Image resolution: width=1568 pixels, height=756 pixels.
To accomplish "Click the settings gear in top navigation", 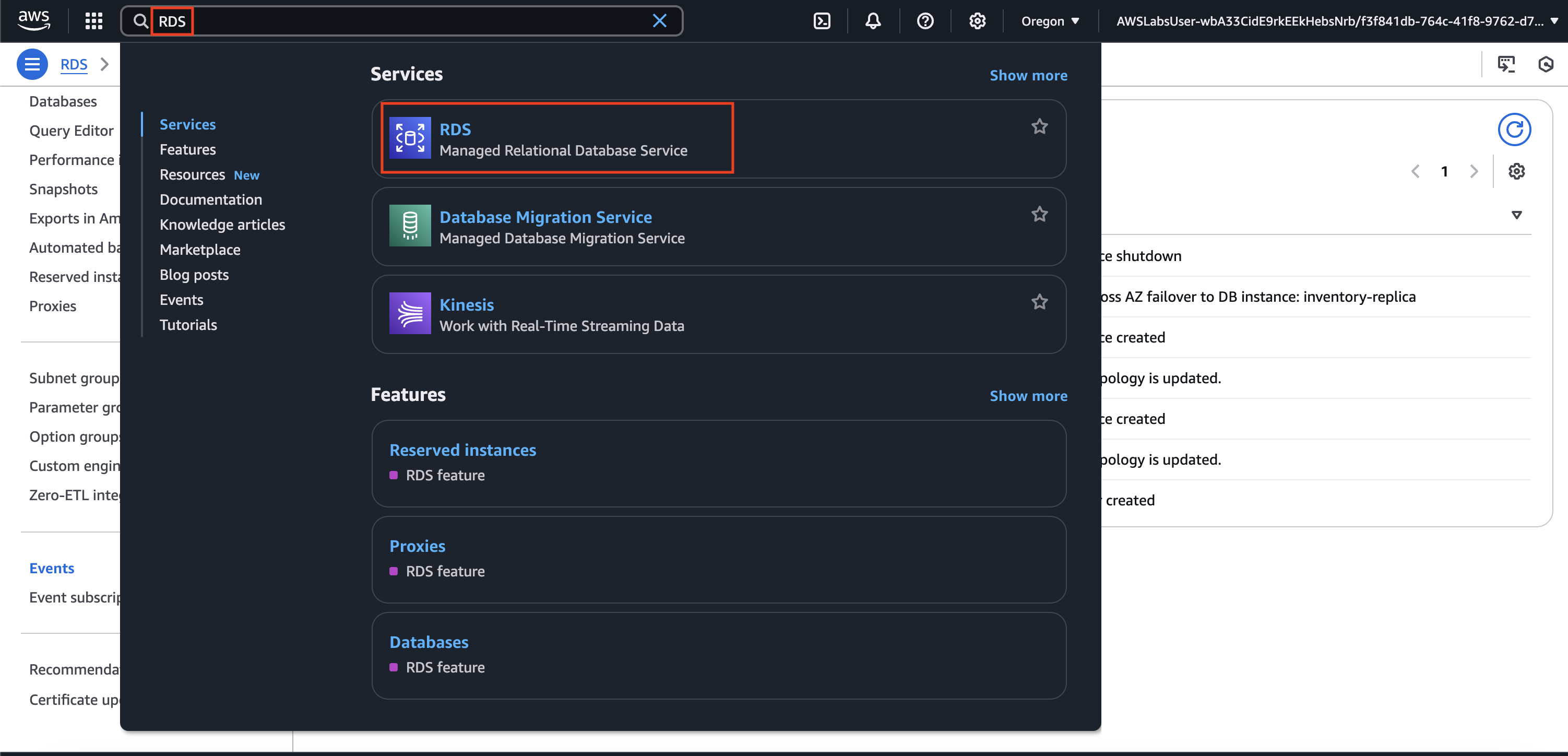I will (977, 21).
